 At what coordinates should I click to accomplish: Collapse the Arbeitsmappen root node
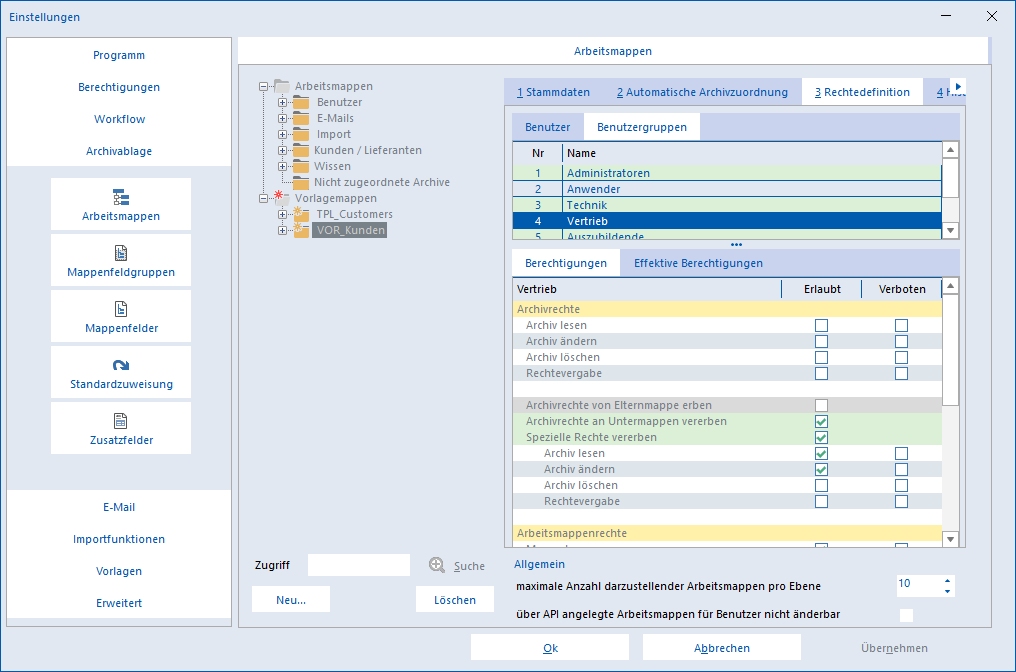263,86
